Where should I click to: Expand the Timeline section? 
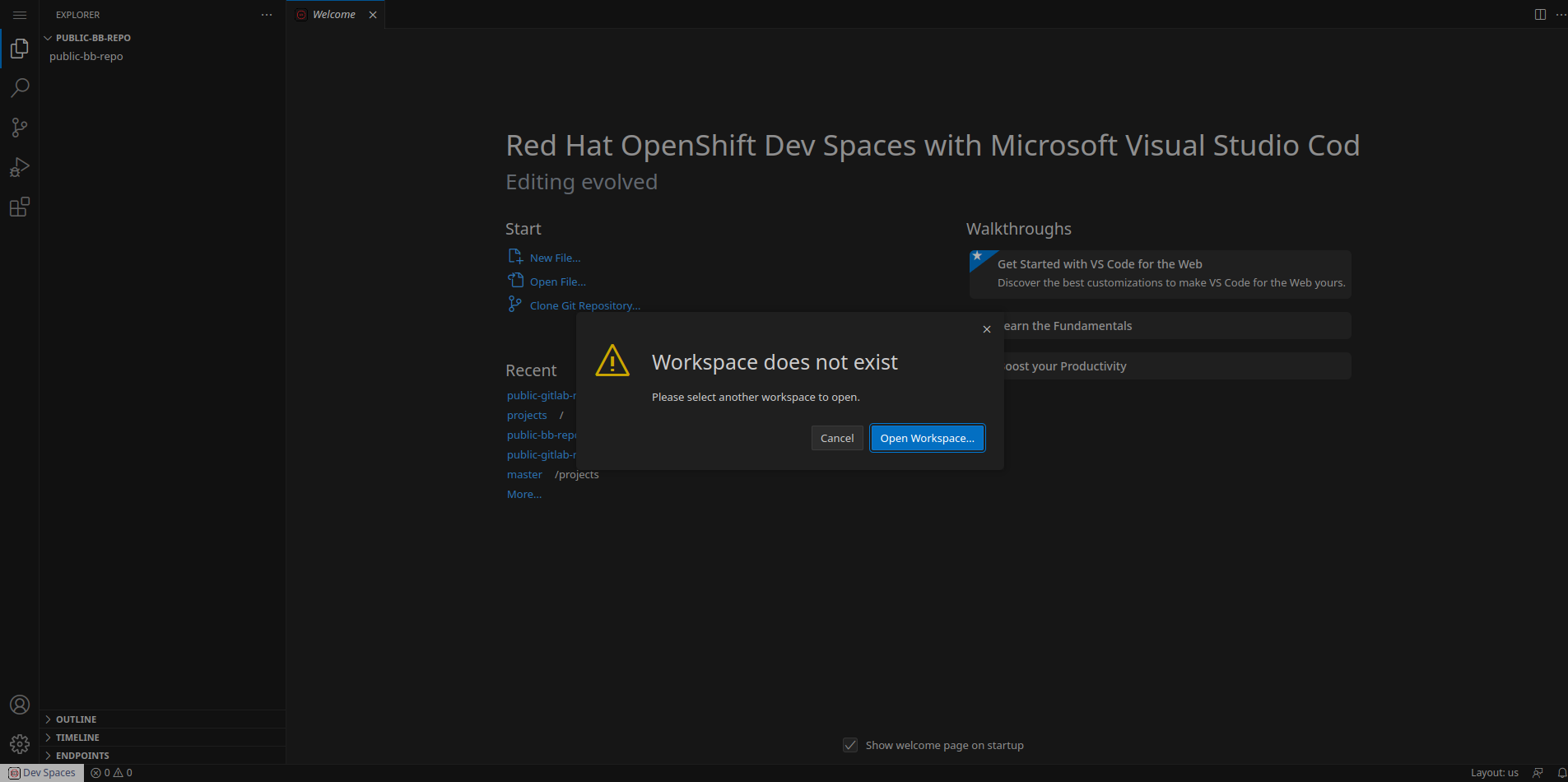tap(77, 738)
